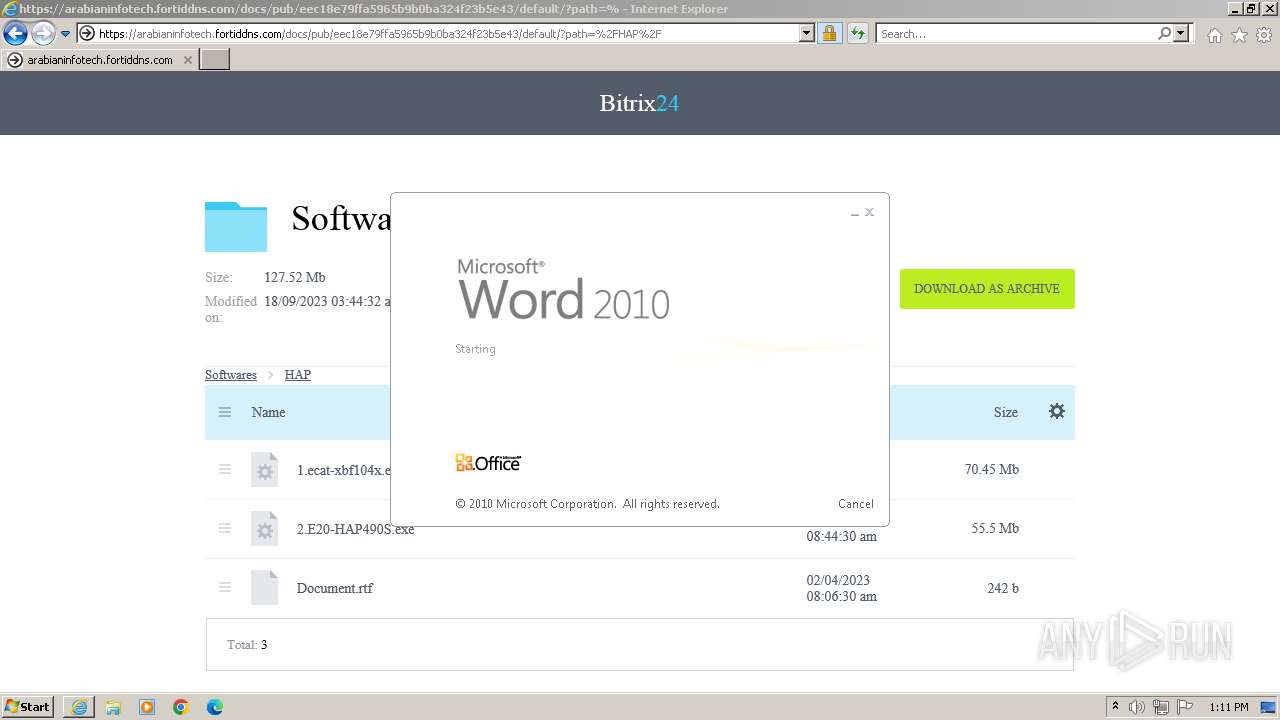This screenshot has width=1280, height=720.
Task: Click the file icon of 1.ecat-xbf104x
Action: tap(264, 470)
